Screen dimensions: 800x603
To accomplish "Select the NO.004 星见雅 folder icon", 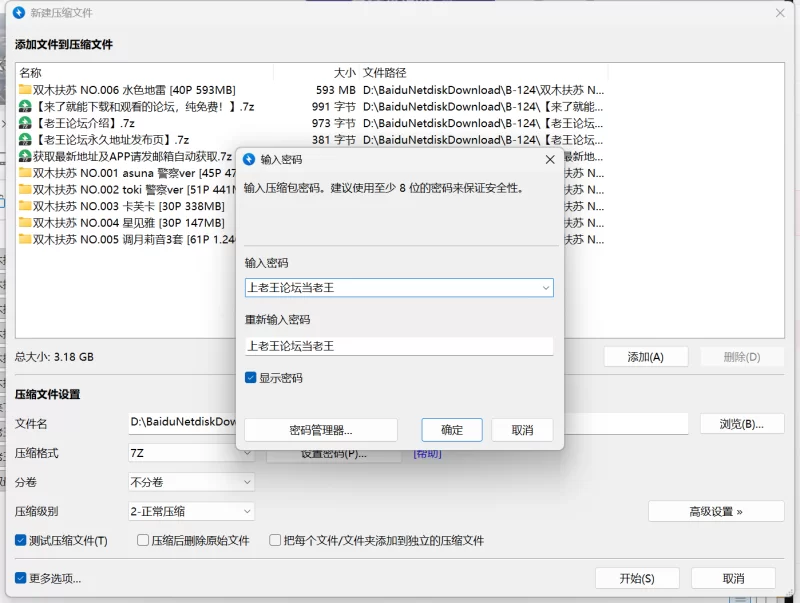I will click(x=25, y=223).
